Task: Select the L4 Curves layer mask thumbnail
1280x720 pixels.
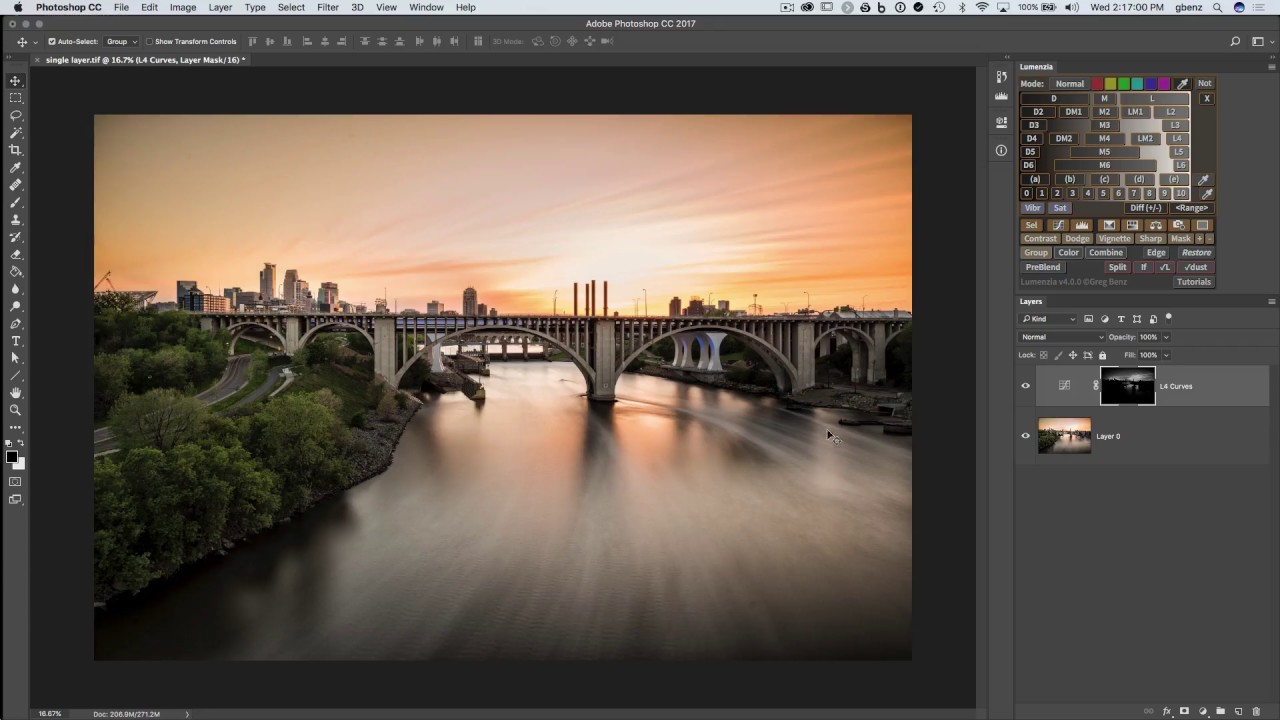Action: coord(1127,386)
